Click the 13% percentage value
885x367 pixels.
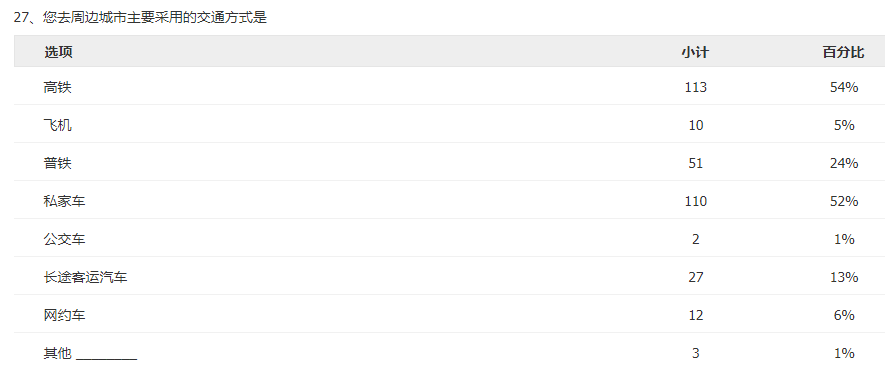pos(844,277)
